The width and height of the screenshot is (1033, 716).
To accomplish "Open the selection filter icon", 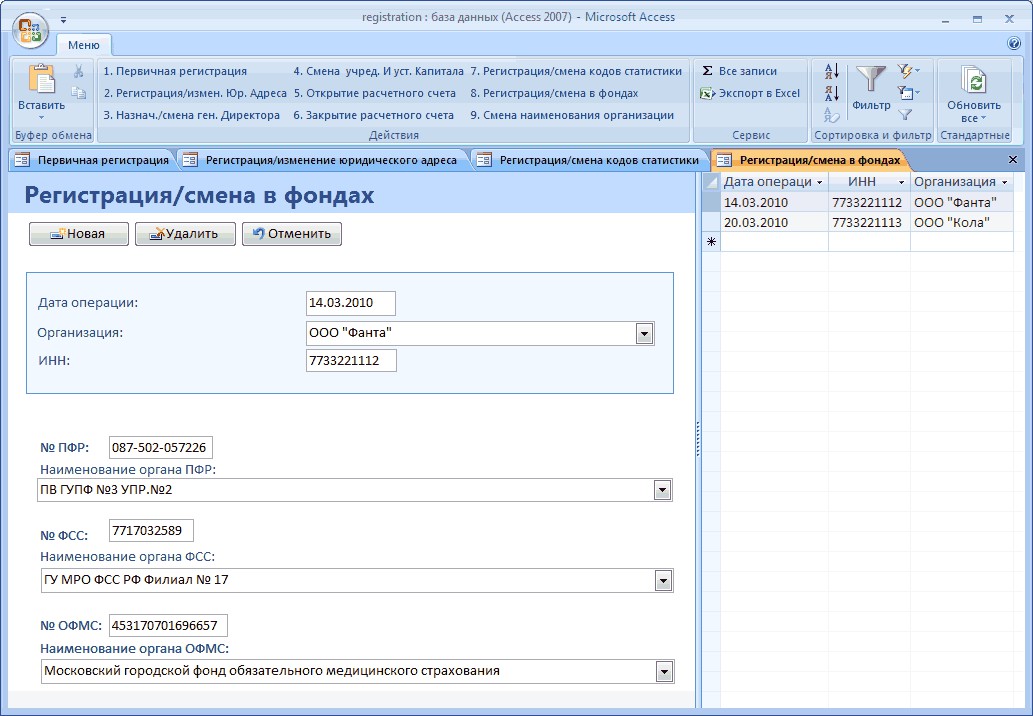I will coord(908,70).
